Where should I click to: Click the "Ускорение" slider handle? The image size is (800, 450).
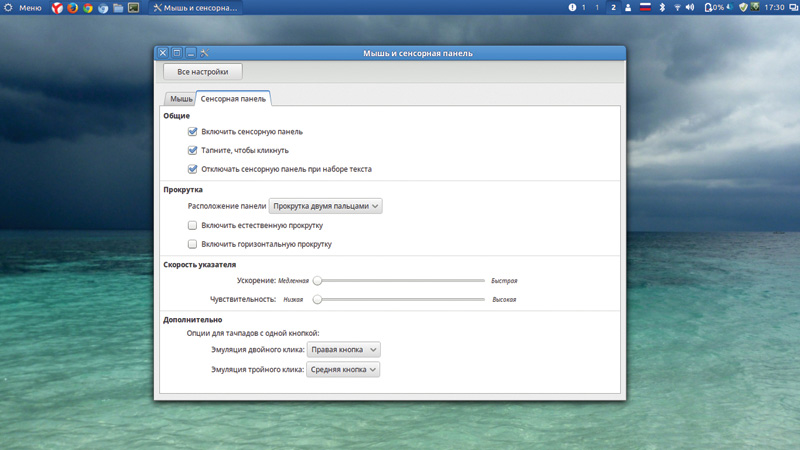pos(317,281)
